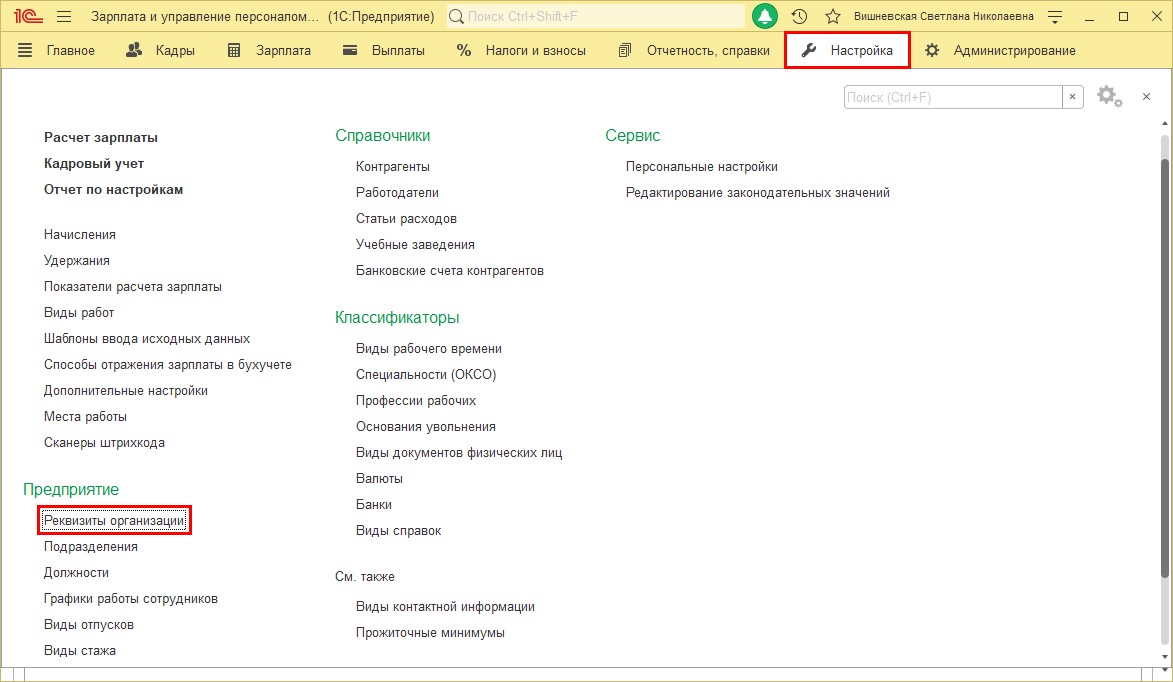This screenshot has width=1173, height=682.
Task: Open Кадровый учет settings
Action: [94, 164]
